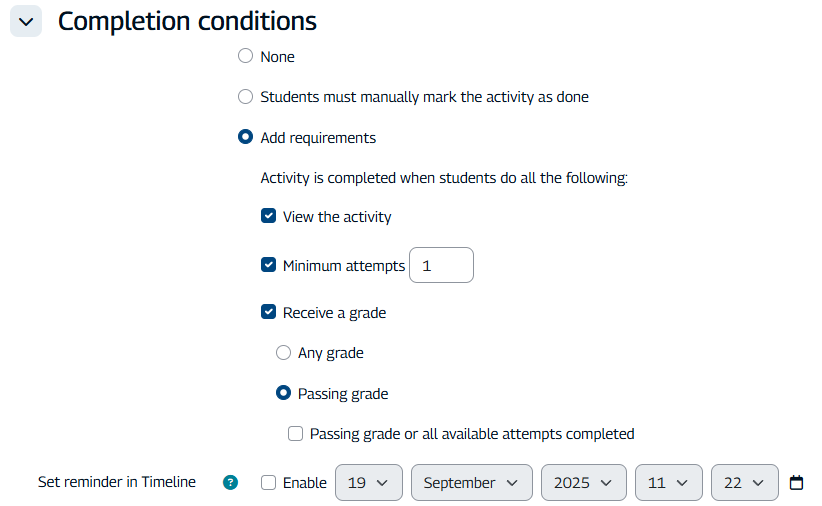Enable the Timeline reminder checkbox
This screenshot has width=822, height=506.
[268, 483]
